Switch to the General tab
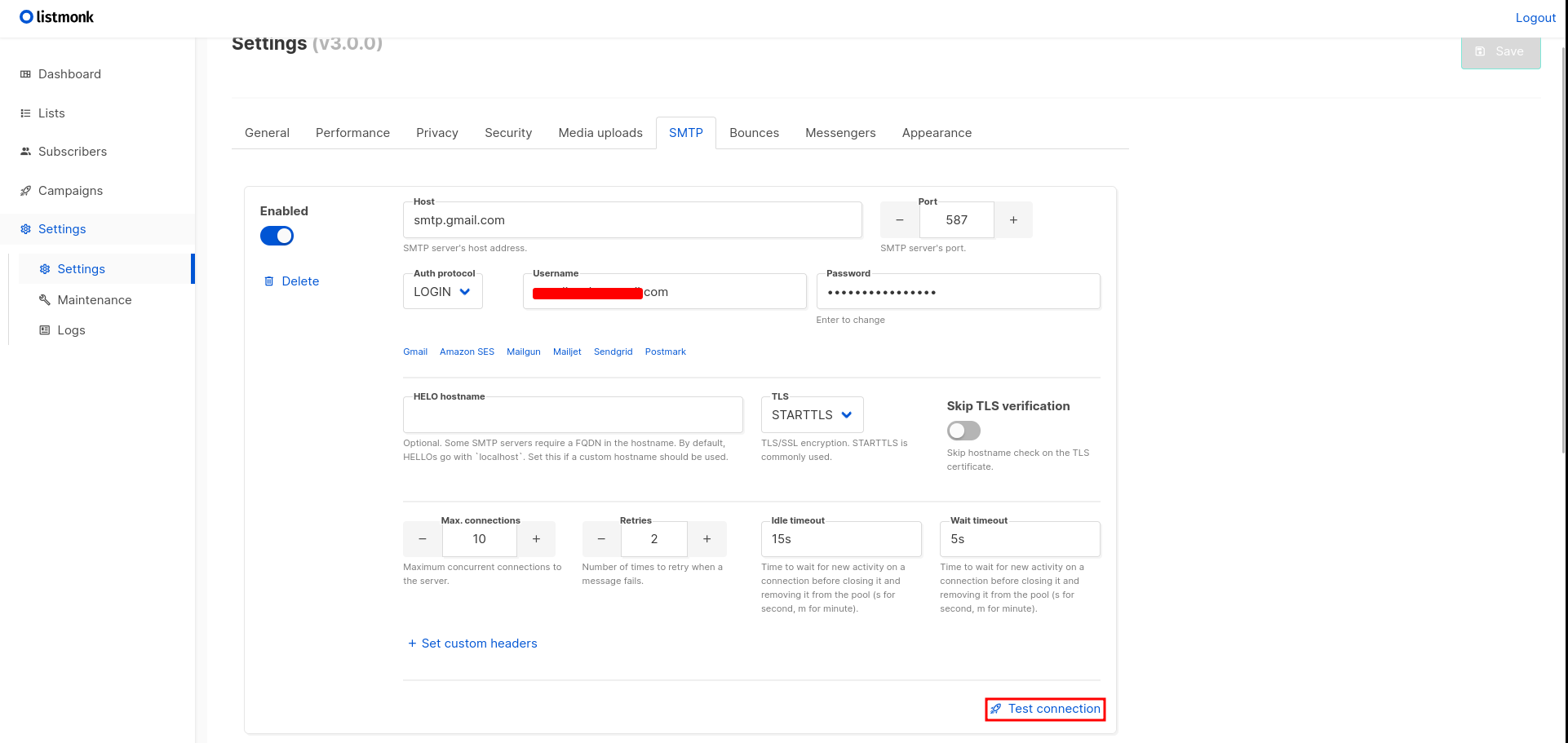 pyautogui.click(x=267, y=133)
